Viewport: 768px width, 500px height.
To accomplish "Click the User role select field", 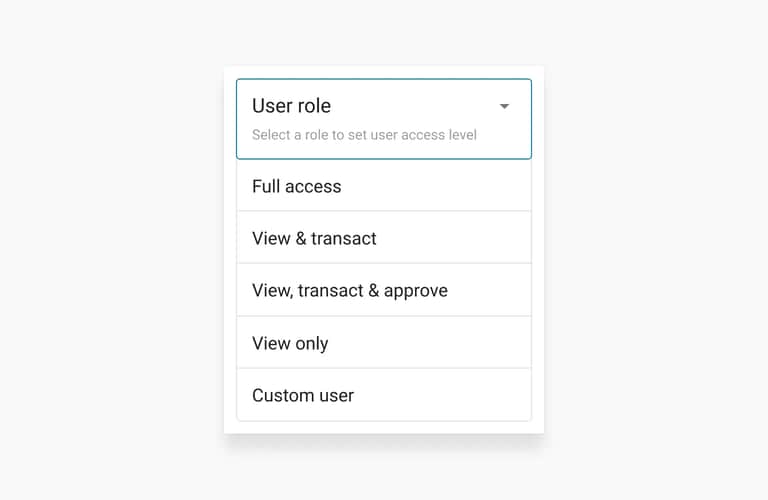I will pos(384,119).
